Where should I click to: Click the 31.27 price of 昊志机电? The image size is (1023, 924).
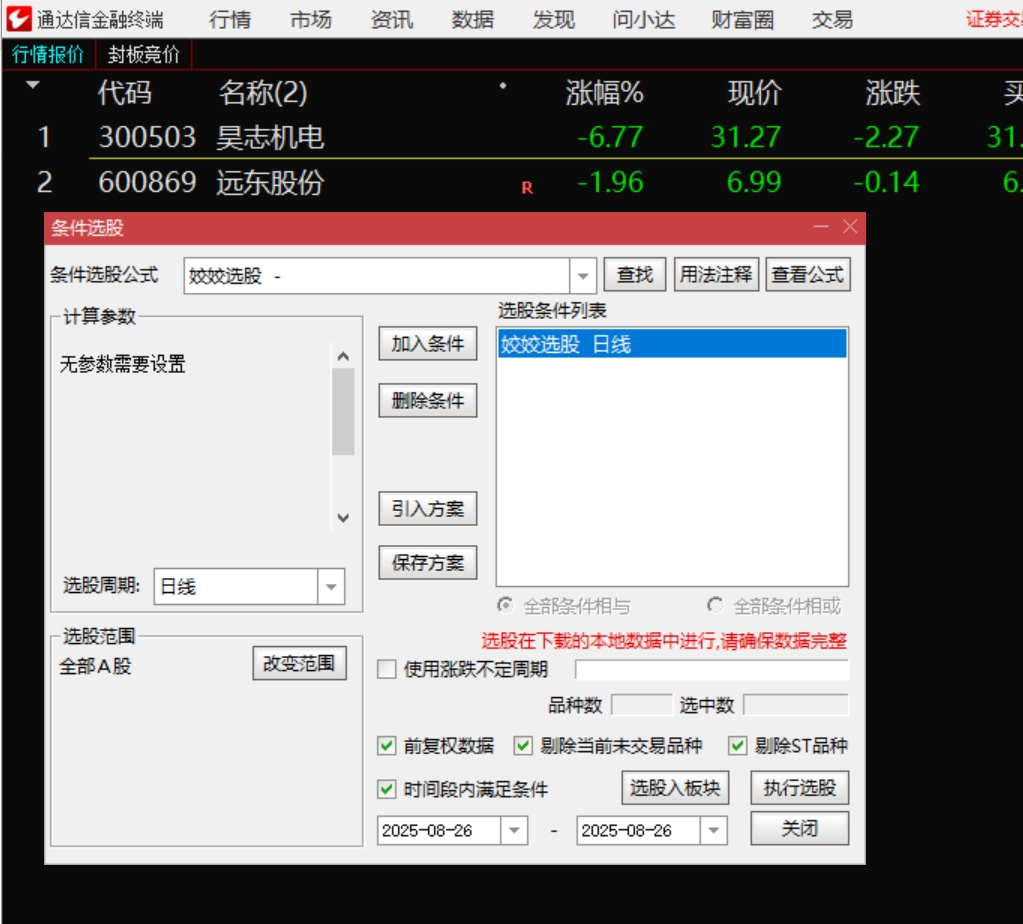746,137
